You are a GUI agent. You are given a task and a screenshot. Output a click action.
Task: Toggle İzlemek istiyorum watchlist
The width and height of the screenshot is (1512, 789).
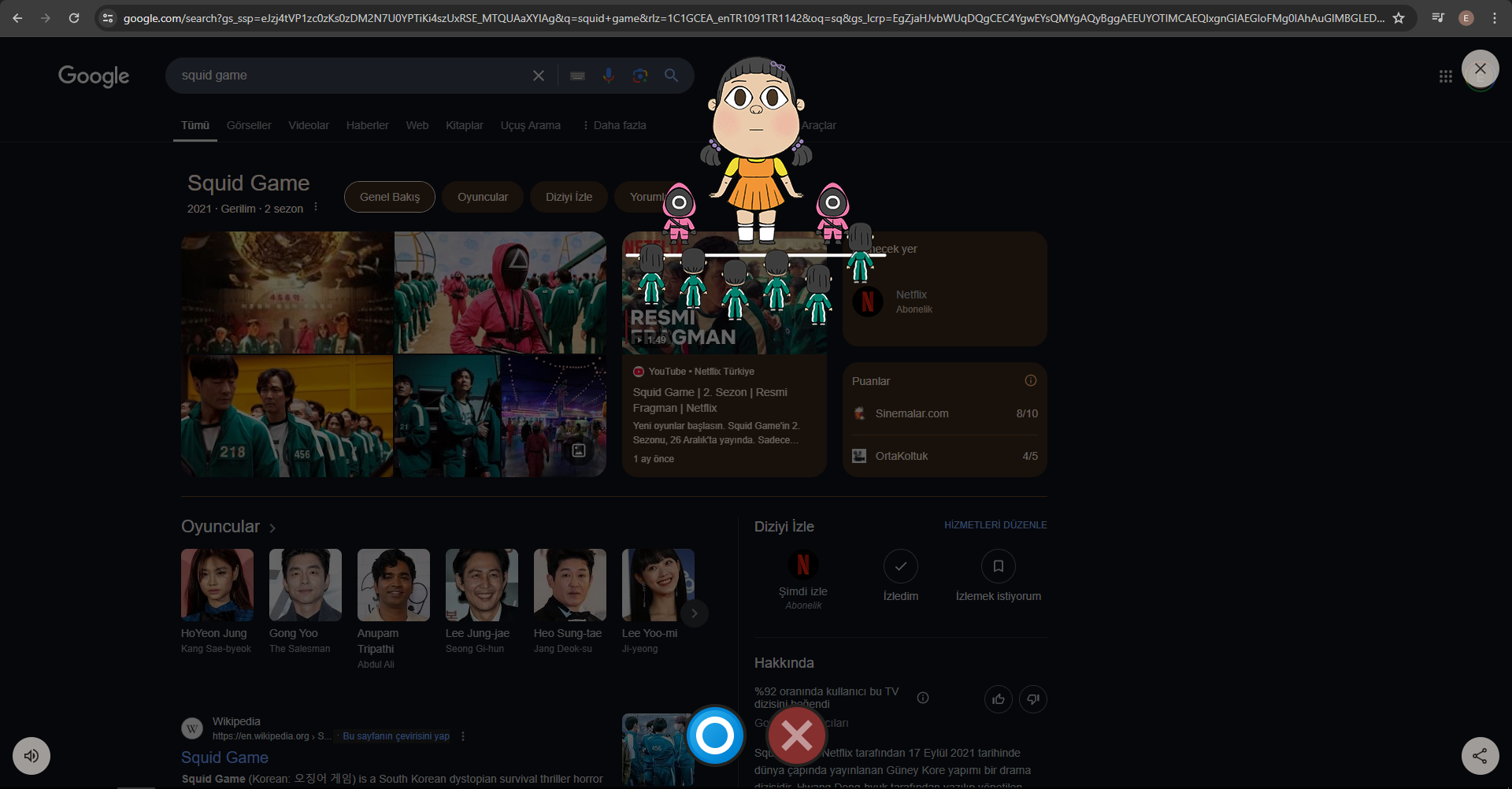(999, 566)
